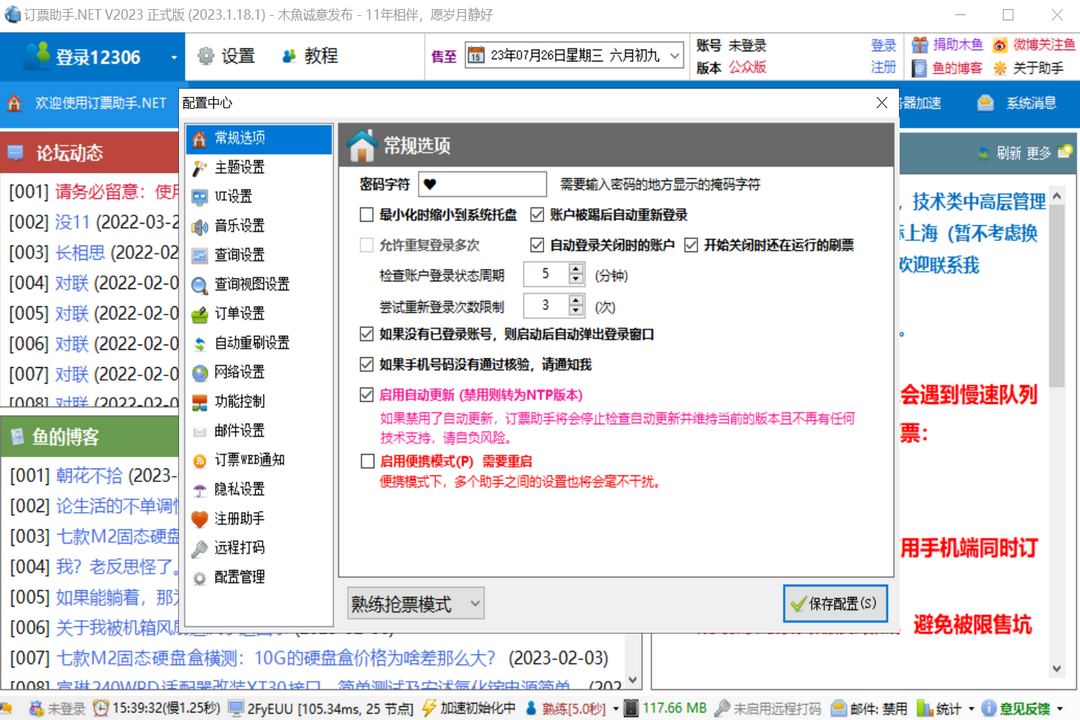Click the 检查账户登录状态周期 number field
The height and width of the screenshot is (720, 1080).
(546, 274)
